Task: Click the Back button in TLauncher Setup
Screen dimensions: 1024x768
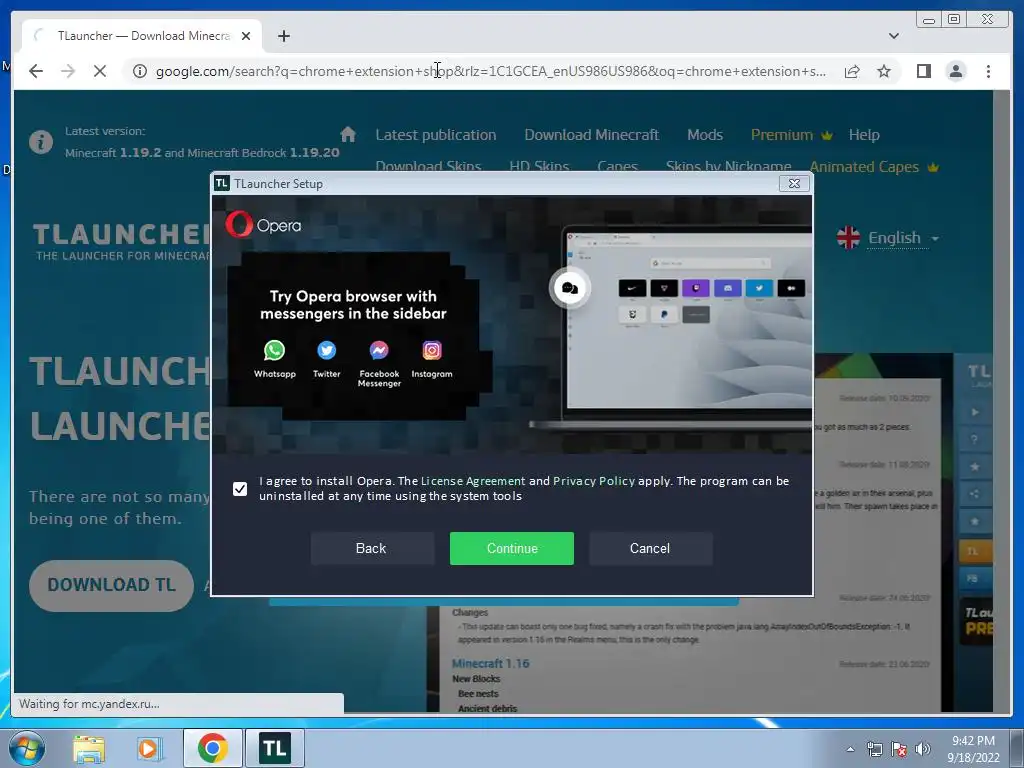Action: tap(372, 548)
